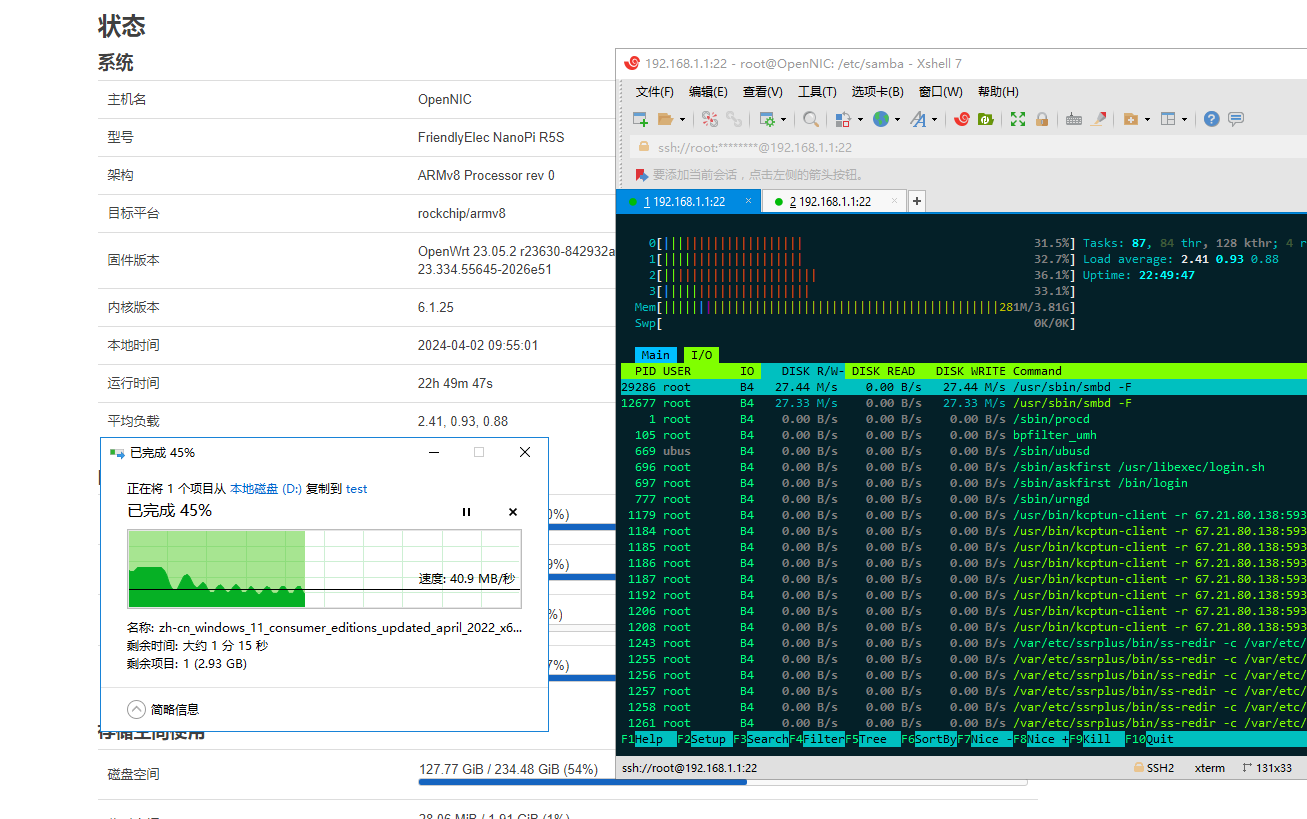Click the copy speed graph in dialog
Viewport: 1307px width, 819px height.
coord(324,569)
